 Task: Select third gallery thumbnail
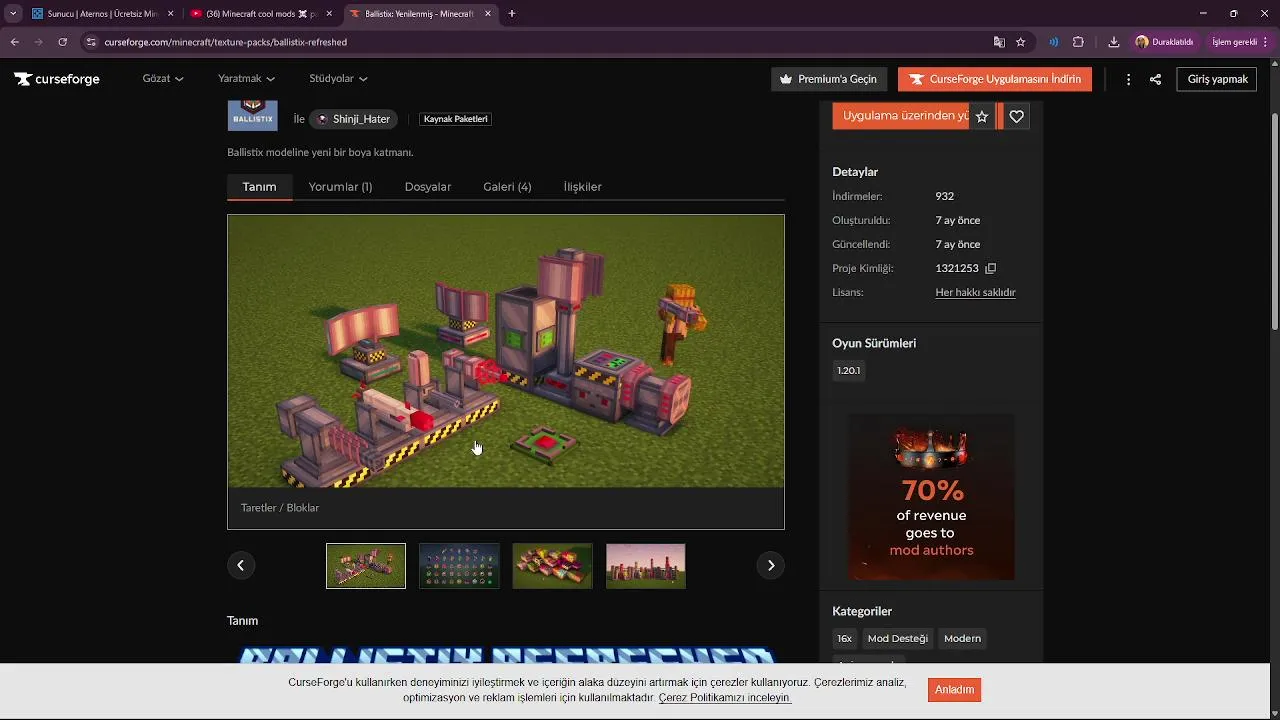tap(553, 566)
